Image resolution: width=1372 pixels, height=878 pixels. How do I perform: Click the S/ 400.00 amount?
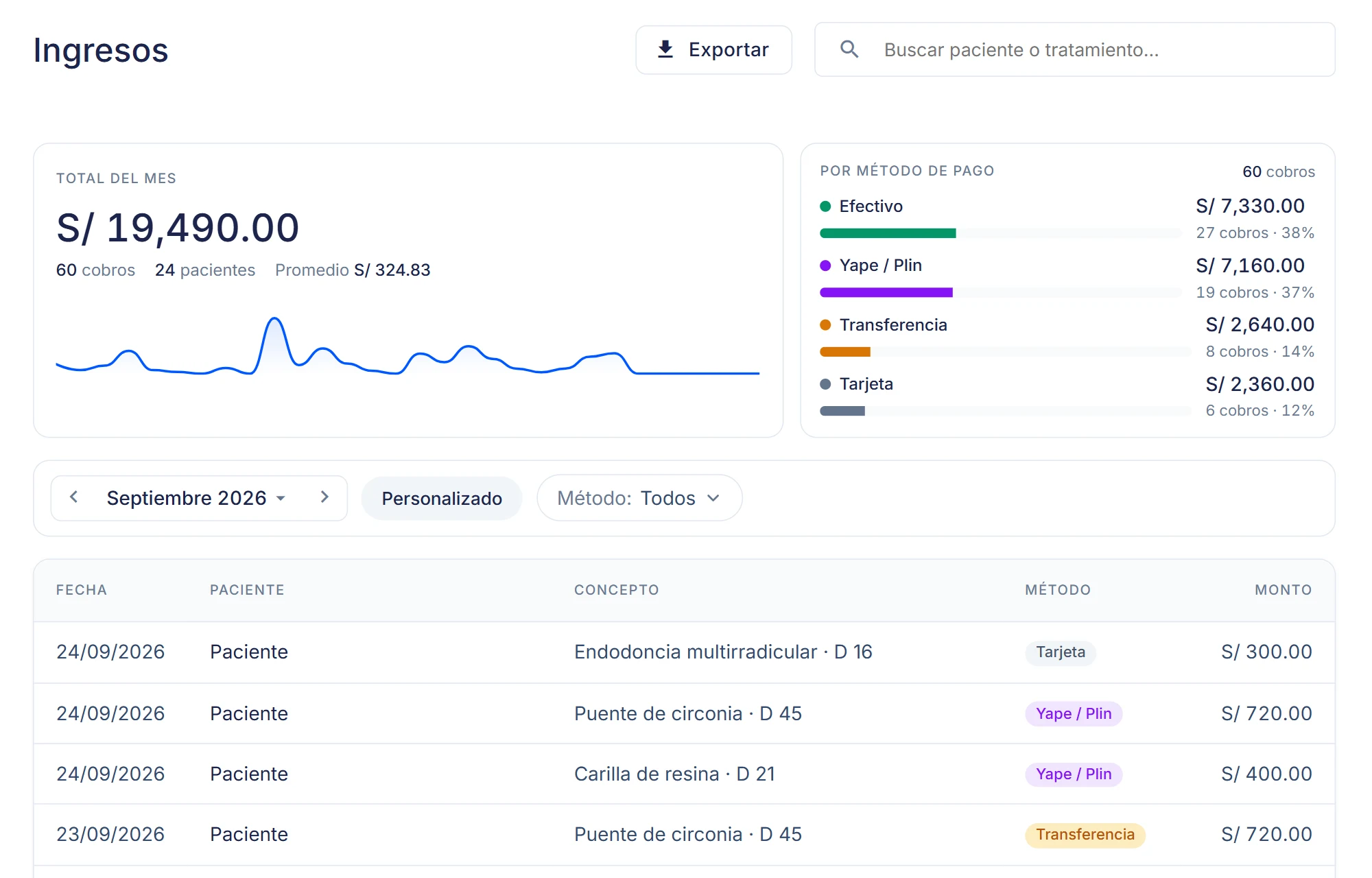click(1266, 774)
